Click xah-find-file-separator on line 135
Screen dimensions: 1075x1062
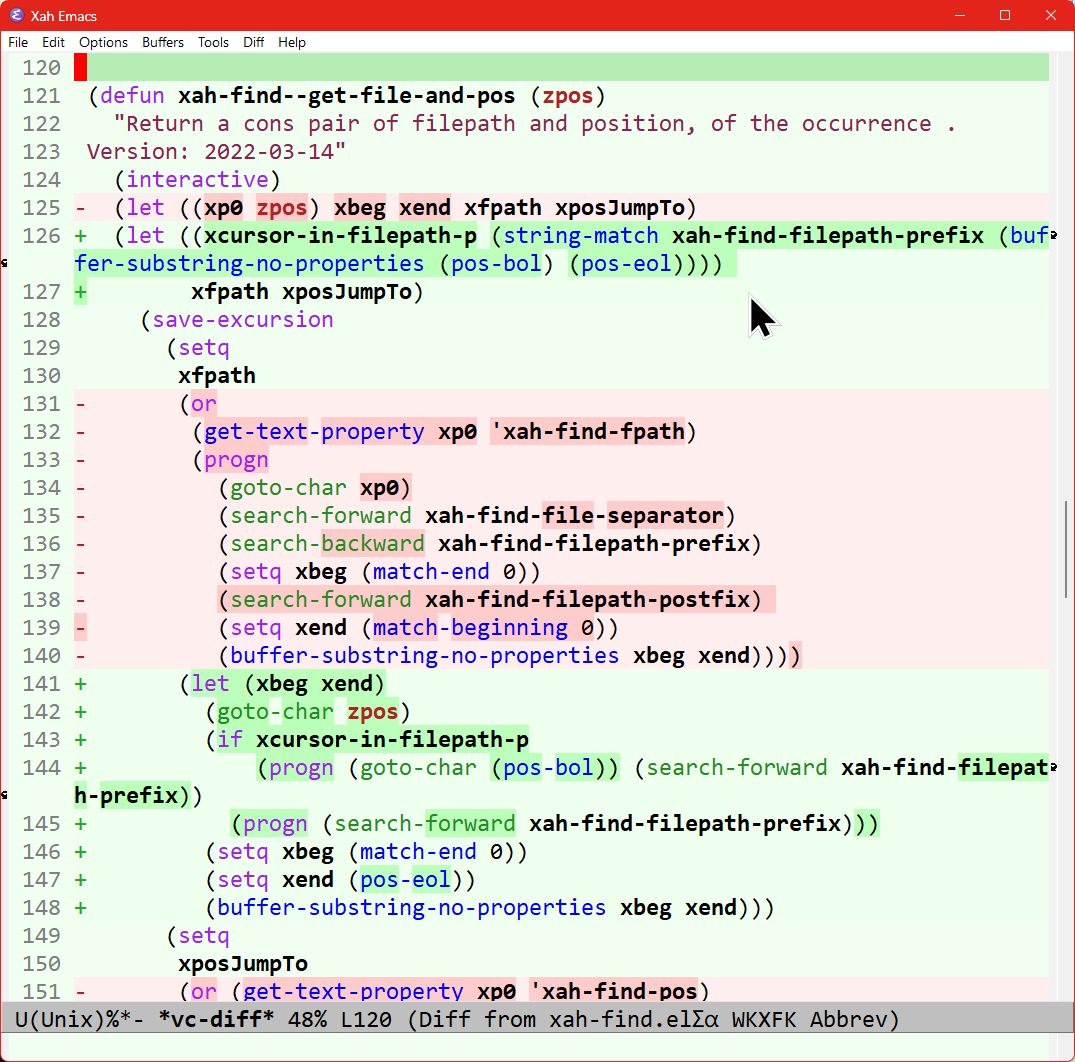click(x=574, y=516)
